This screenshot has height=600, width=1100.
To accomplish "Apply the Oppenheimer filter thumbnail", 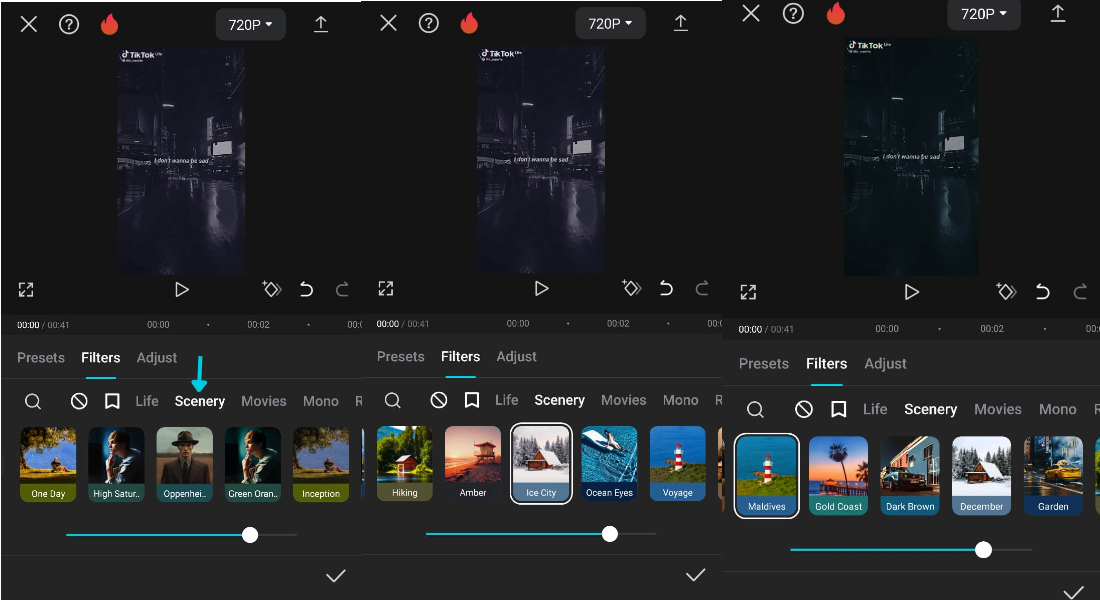I will (184, 463).
